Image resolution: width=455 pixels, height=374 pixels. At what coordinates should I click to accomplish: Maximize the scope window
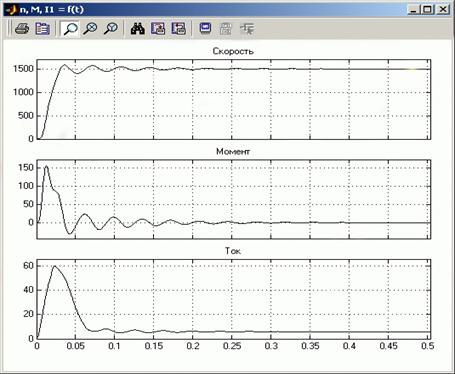click(x=428, y=10)
